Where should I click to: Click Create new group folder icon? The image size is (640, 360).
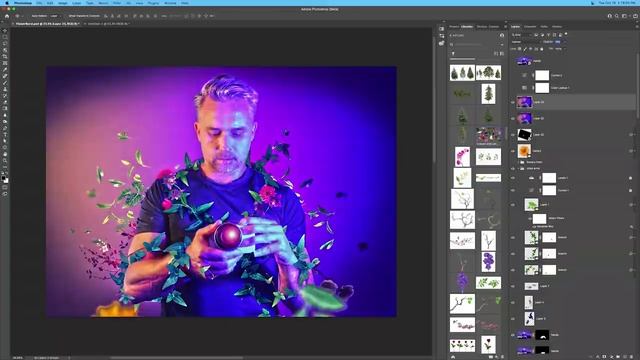(x=618, y=357)
